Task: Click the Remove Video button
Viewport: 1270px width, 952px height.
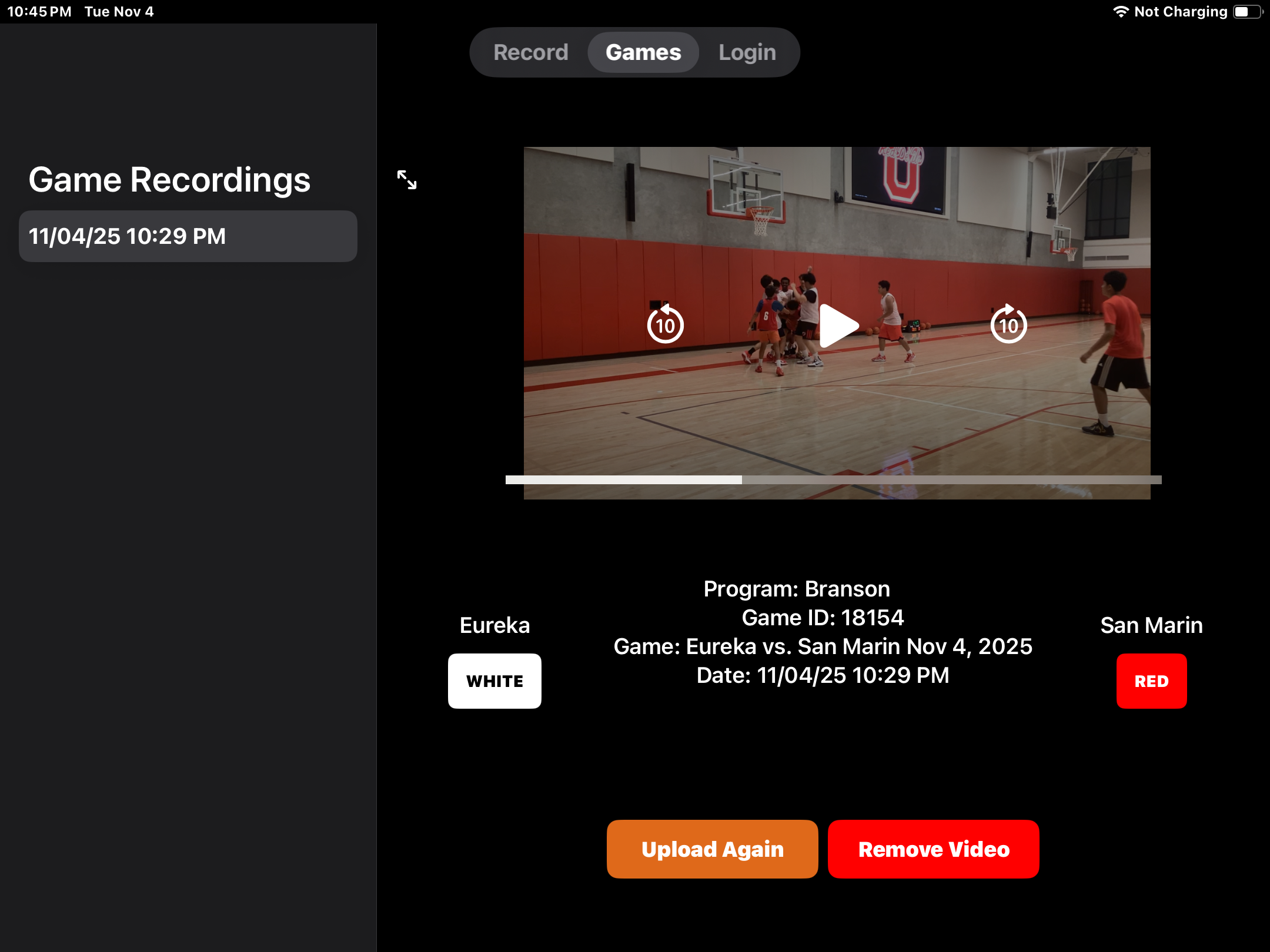Action: coord(933,849)
